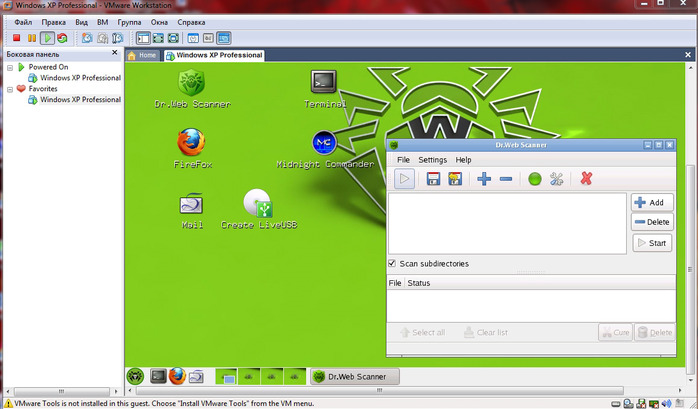Click the mail launcher on guest taskbar

click(x=196, y=377)
